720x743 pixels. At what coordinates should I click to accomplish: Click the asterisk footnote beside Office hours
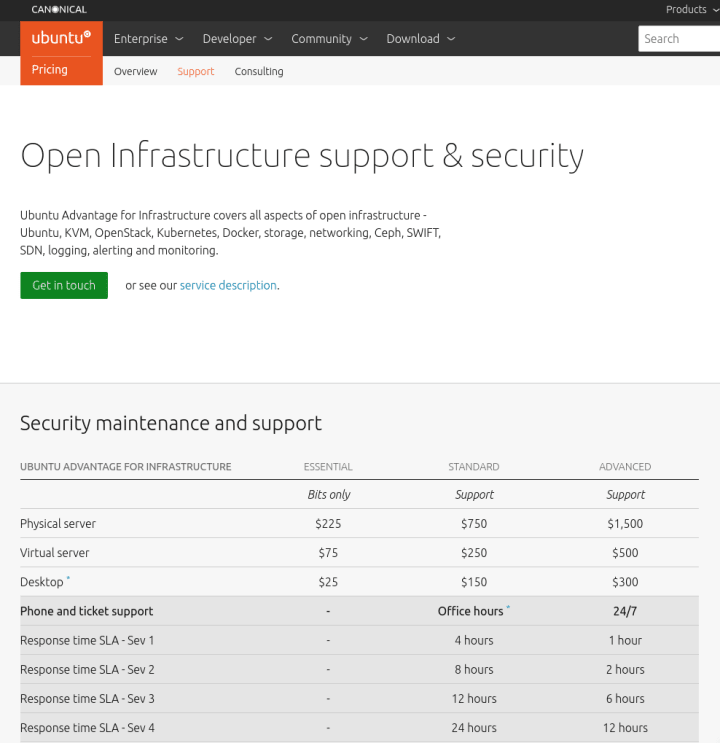tap(508, 607)
